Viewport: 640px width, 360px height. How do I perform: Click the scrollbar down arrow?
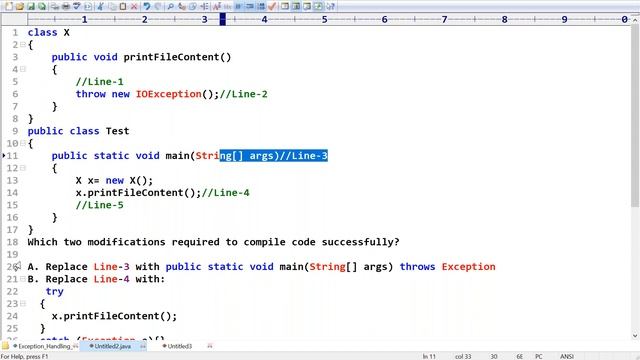[x=635, y=336]
